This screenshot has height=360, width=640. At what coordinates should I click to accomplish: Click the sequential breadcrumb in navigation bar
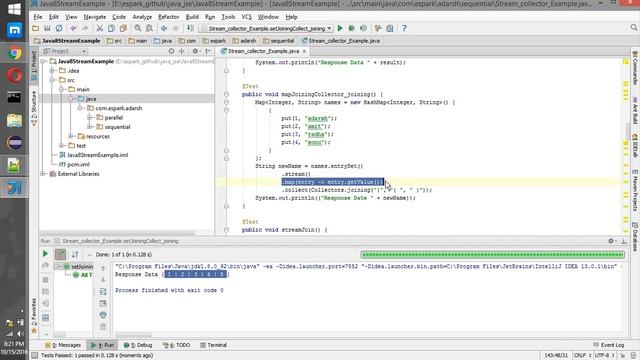[279, 41]
